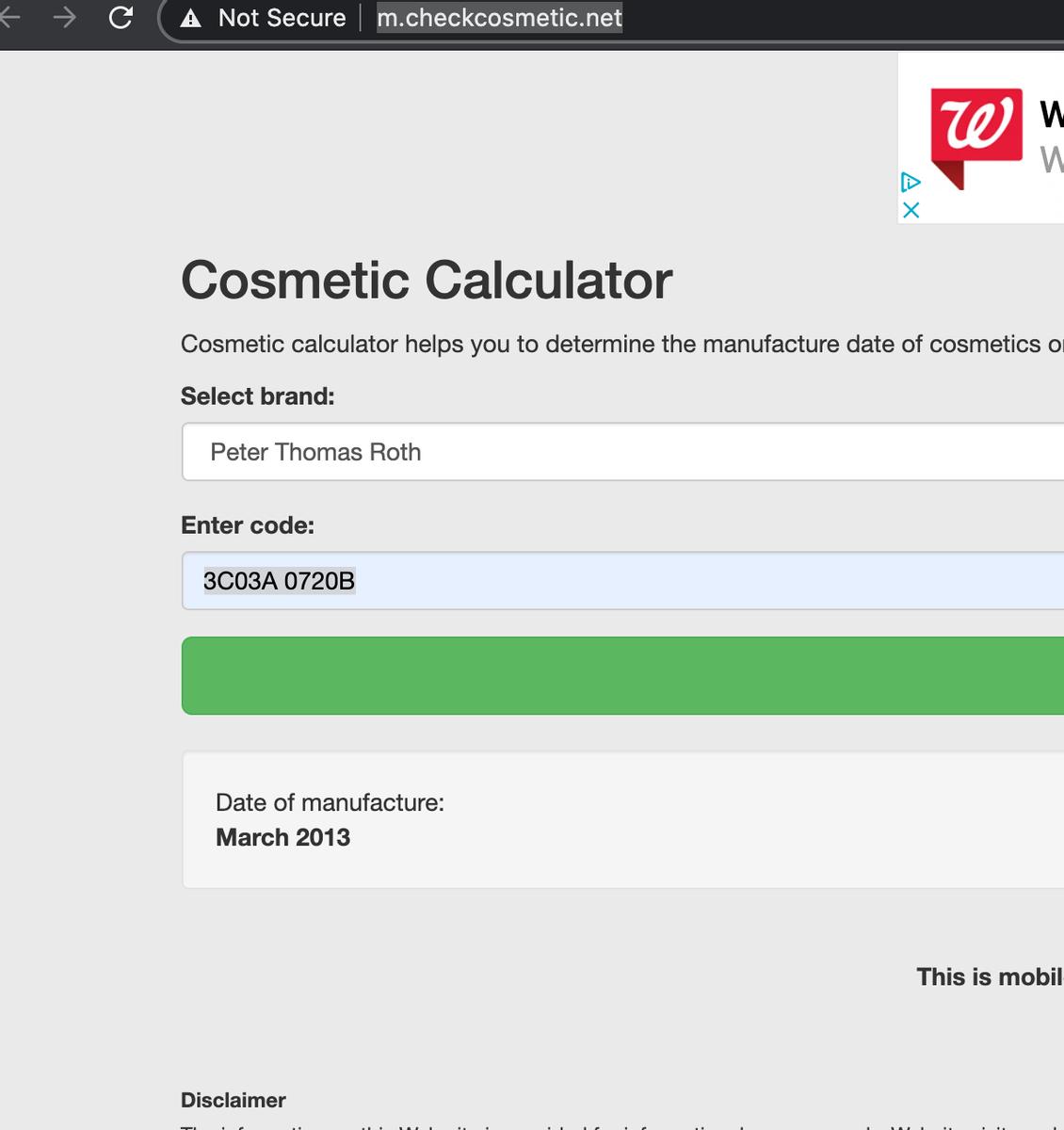This screenshot has width=1064, height=1130.
Task: Open the Peter Thomas Roth brand dropdown
Action: pyautogui.click(x=621, y=452)
